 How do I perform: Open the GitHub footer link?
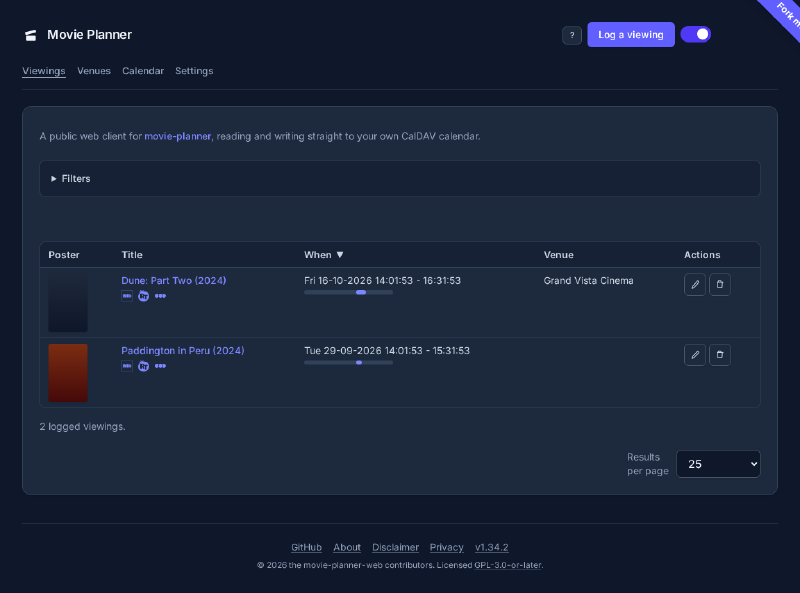306,547
